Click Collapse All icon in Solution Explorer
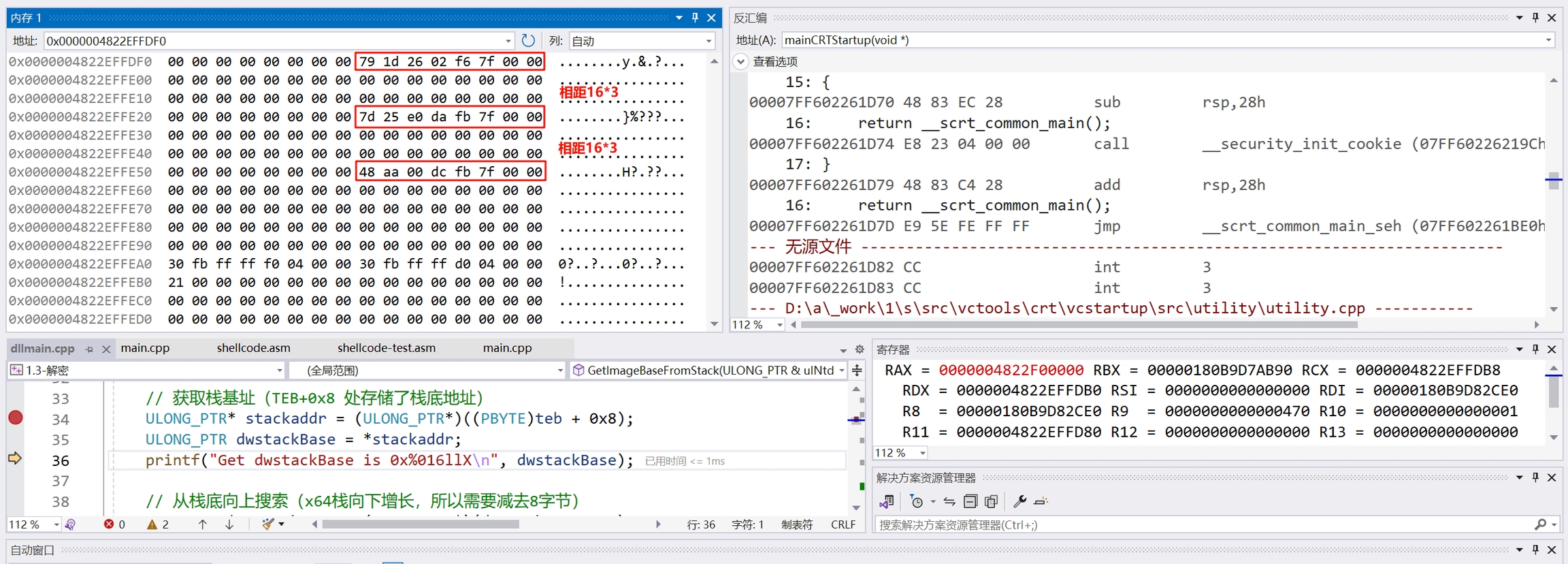This screenshot has width=1568, height=564. click(970, 502)
